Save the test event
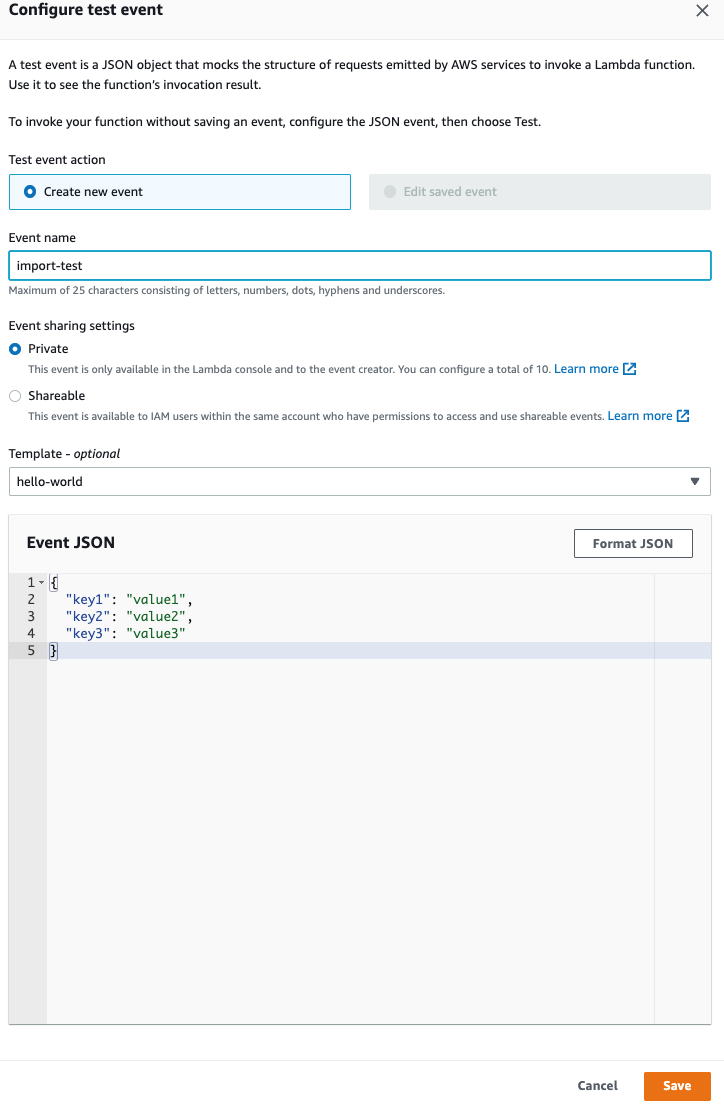Image resolution: width=724 pixels, height=1108 pixels. pyautogui.click(x=677, y=1085)
